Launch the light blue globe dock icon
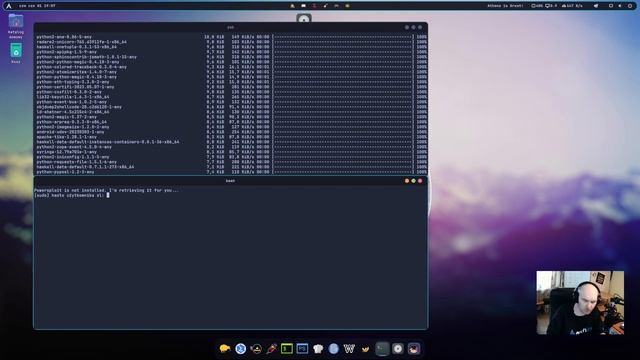Viewport: 640px width, 360px height. click(333, 349)
